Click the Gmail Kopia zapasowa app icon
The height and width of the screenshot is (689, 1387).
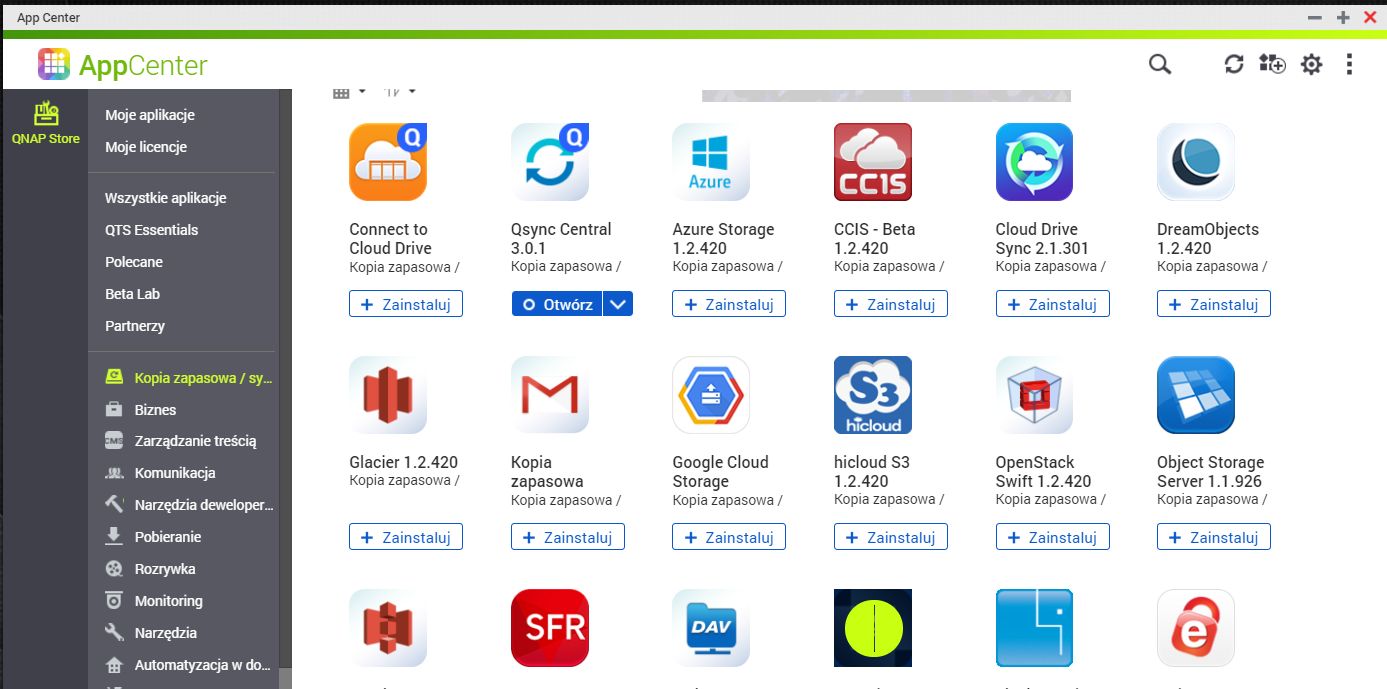[550, 395]
